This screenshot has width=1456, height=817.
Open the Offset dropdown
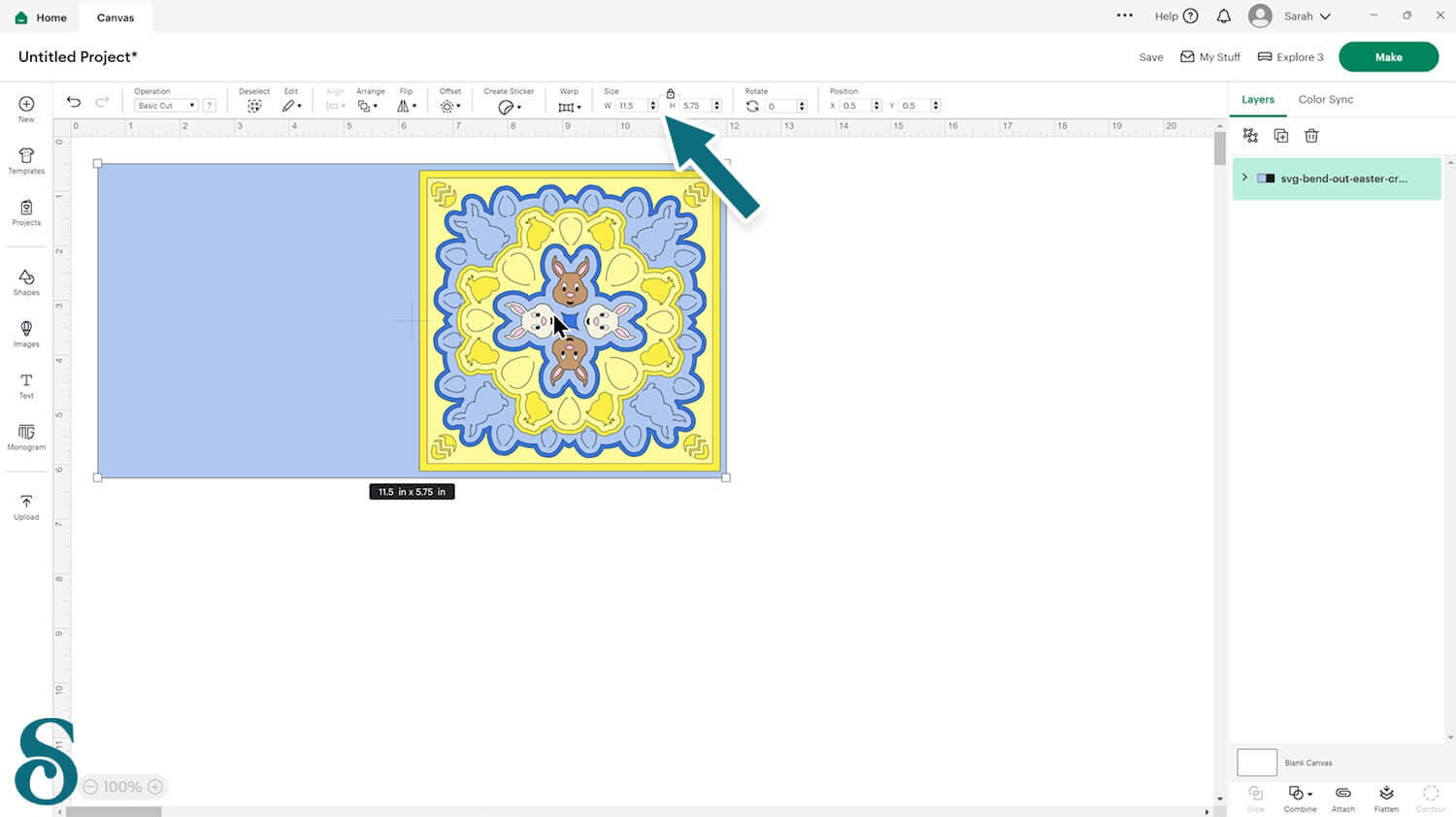click(x=449, y=106)
